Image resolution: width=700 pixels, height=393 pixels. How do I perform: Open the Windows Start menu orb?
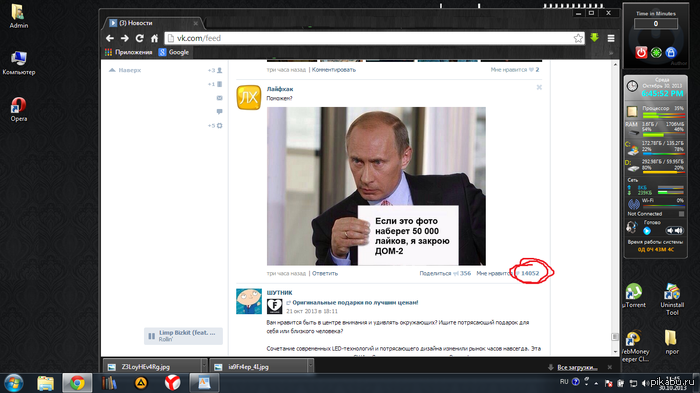click(14, 383)
